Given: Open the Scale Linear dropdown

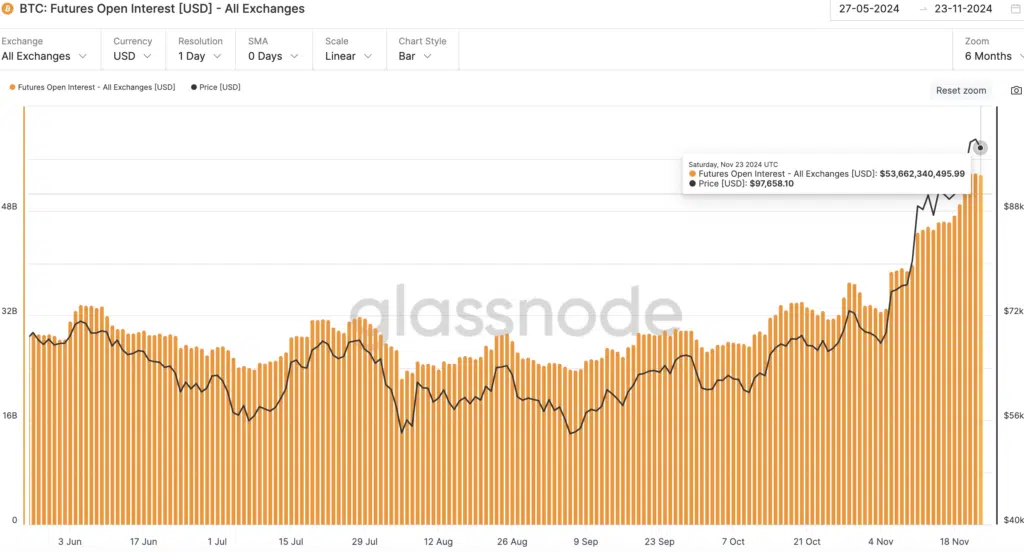Looking at the screenshot, I should (348, 56).
